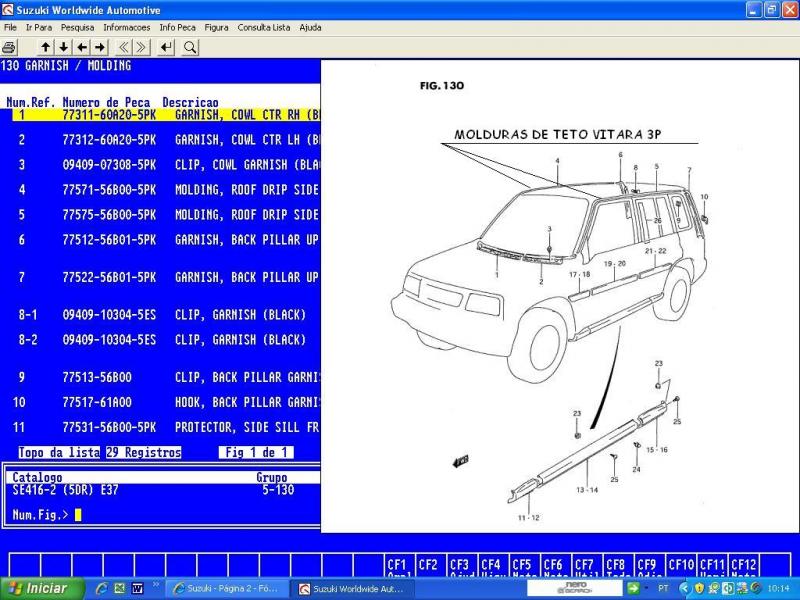Click the Num.Ref. column header
This screenshot has height=600, width=800.
coord(31,103)
